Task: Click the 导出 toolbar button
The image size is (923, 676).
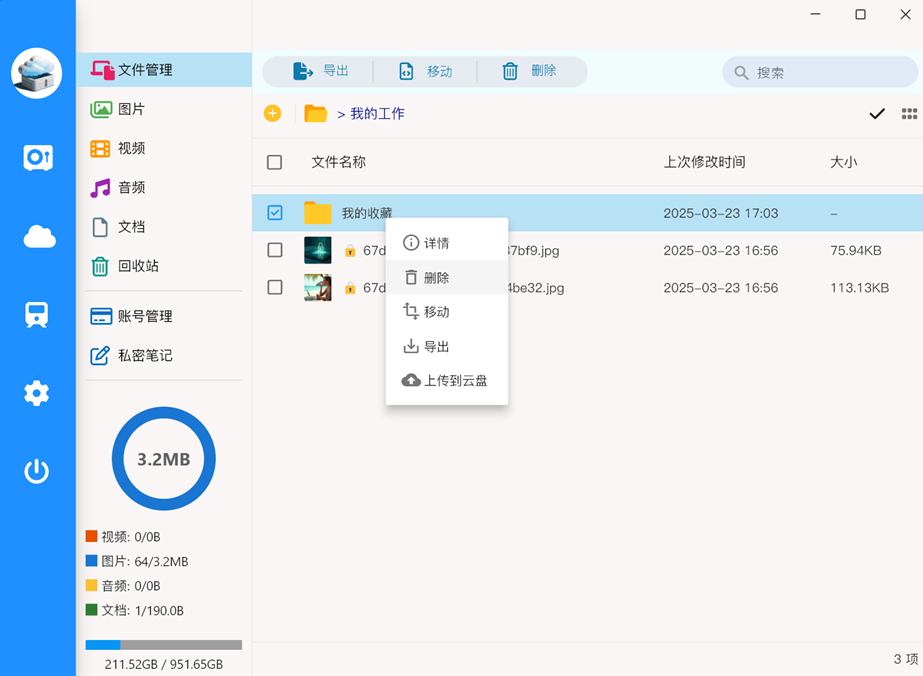Action: [321, 71]
